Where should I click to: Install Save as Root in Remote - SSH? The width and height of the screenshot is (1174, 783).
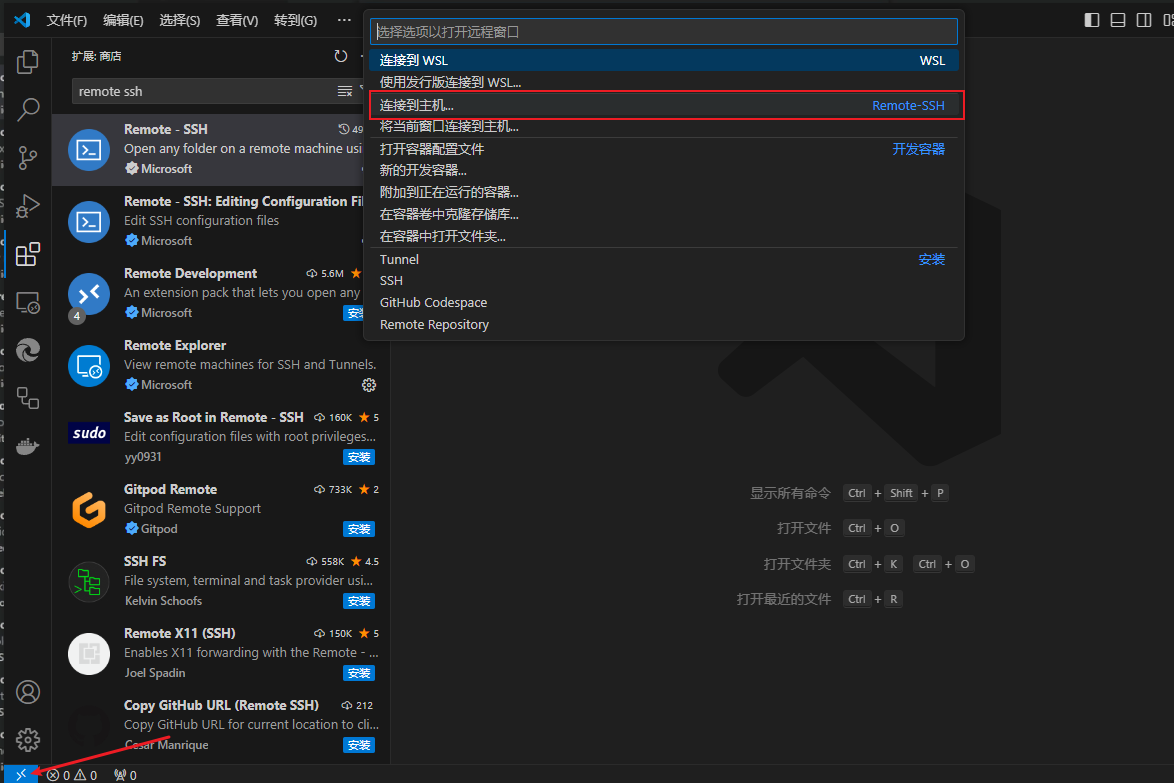[359, 457]
